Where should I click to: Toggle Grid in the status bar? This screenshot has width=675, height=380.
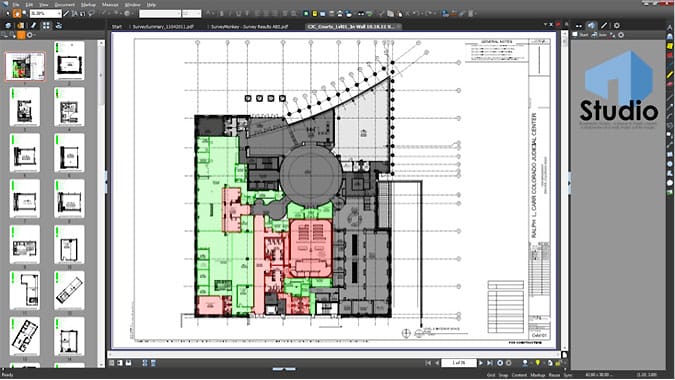491,375
